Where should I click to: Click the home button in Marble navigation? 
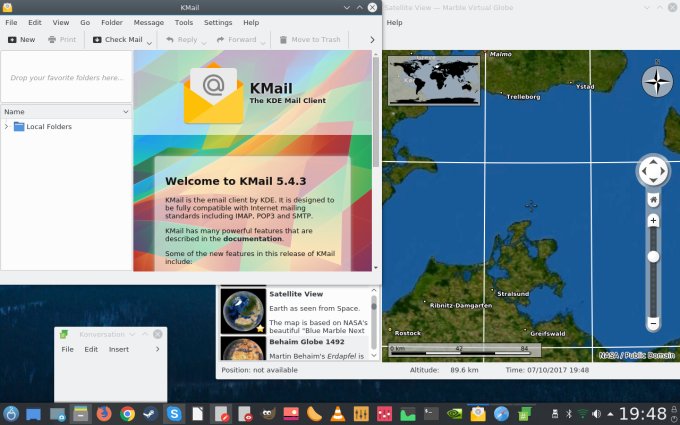point(652,173)
